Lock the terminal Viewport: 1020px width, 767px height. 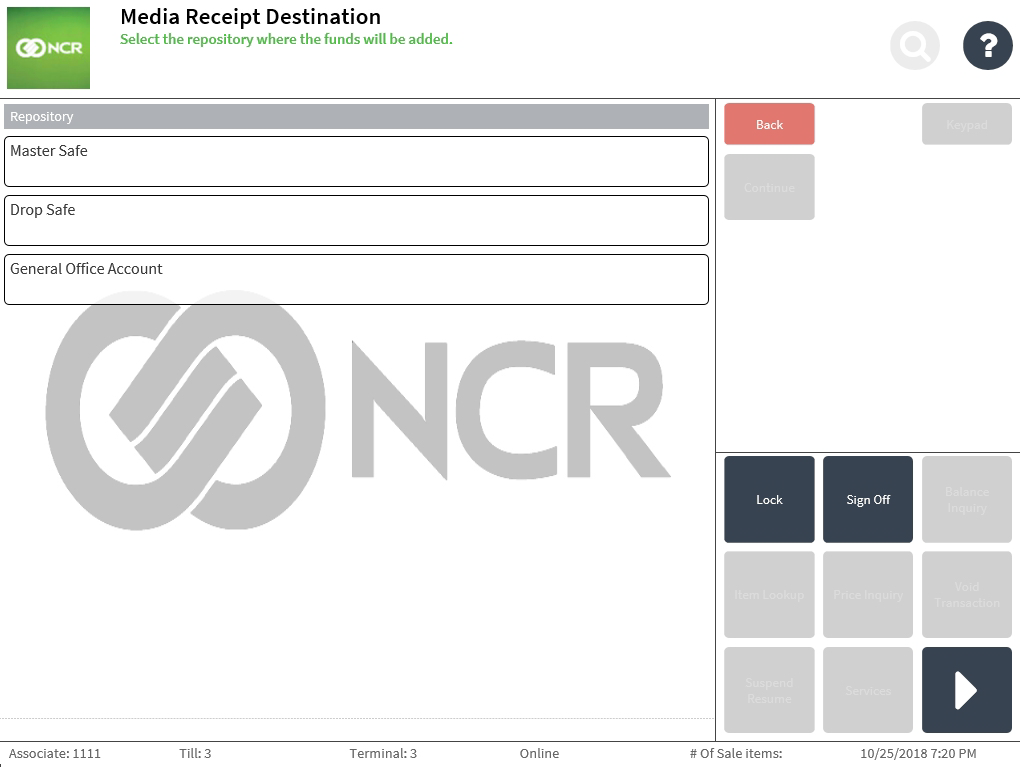click(x=769, y=499)
